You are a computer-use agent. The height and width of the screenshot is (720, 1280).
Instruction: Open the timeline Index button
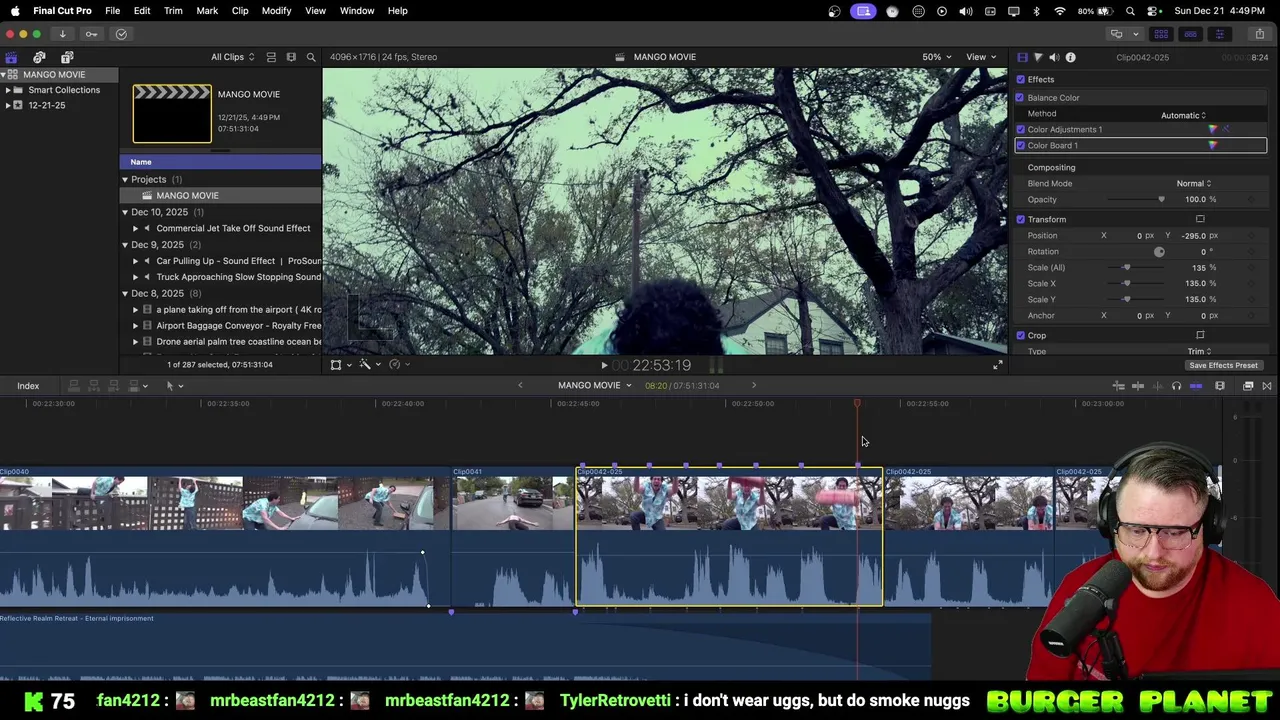[28, 386]
